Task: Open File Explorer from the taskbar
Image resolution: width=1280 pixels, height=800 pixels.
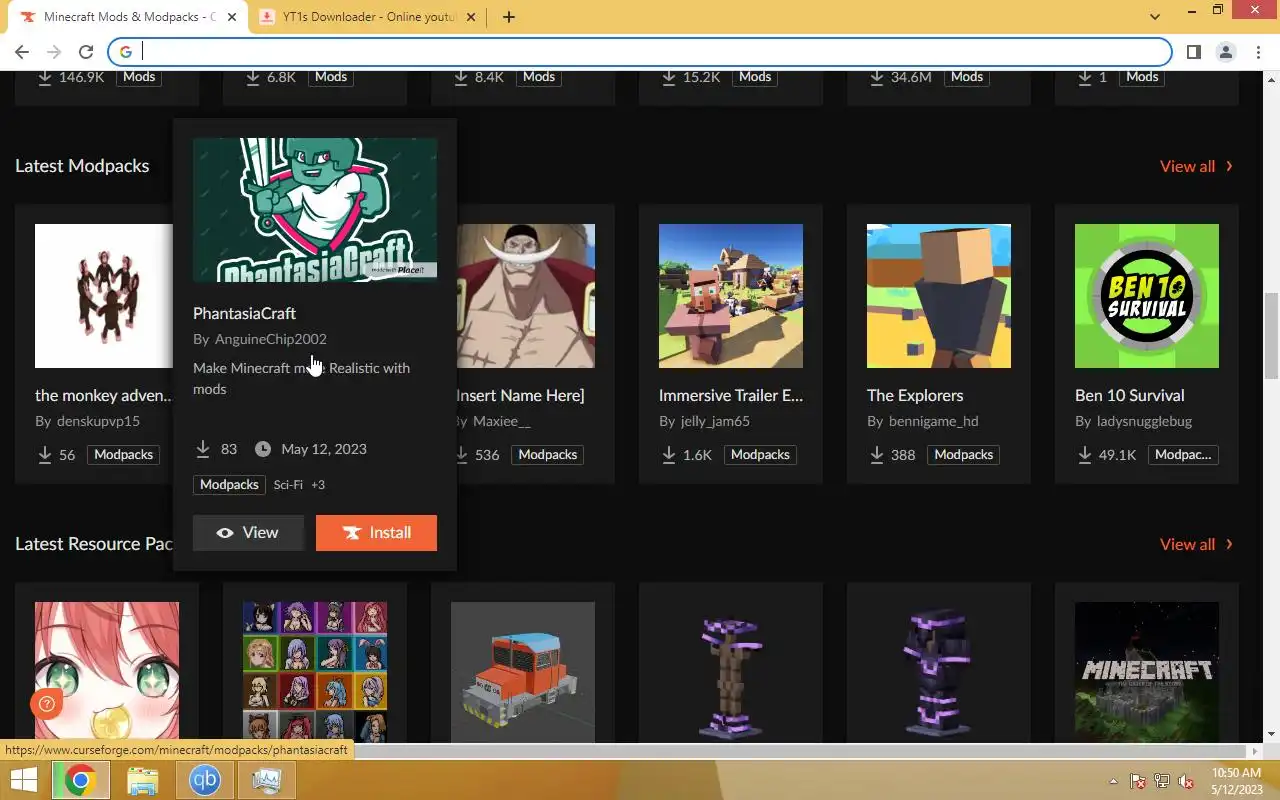Action: tap(143, 780)
